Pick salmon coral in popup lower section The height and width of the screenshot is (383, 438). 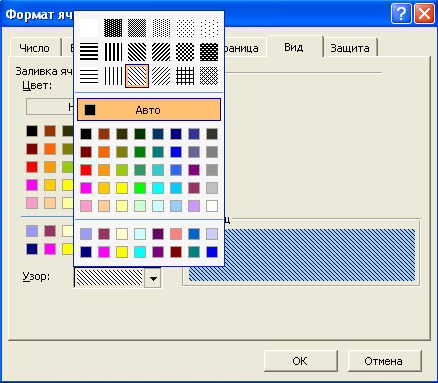(176, 234)
